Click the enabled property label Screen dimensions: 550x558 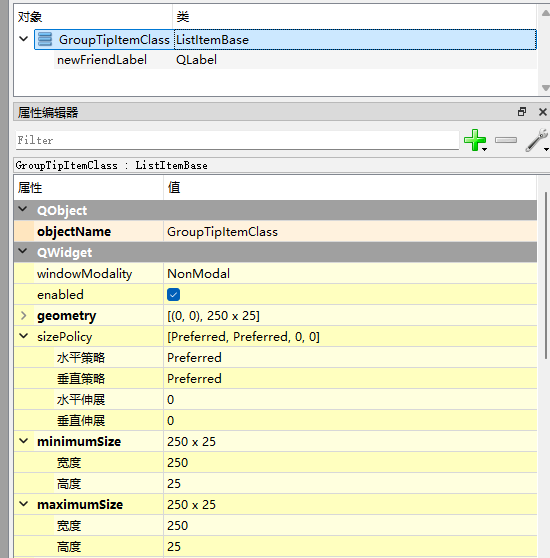pyautogui.click(x=60, y=295)
